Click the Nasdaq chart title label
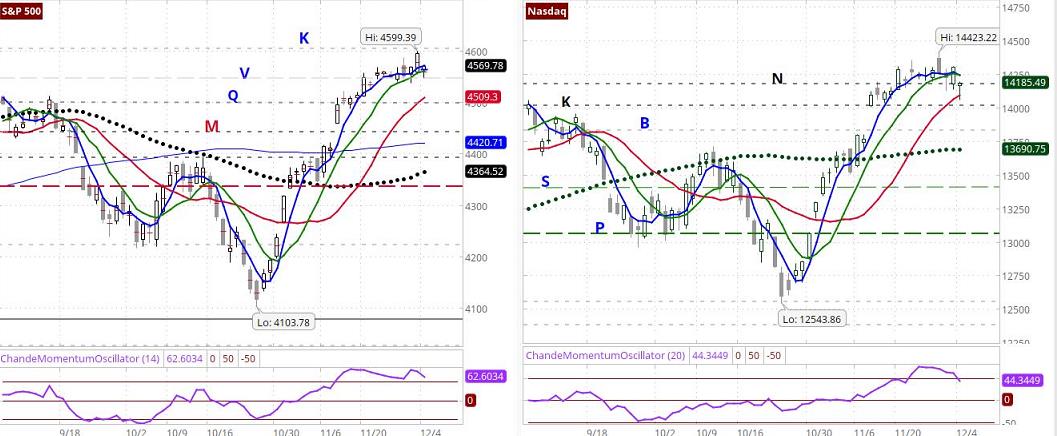The height and width of the screenshot is (436, 1057). coord(547,11)
